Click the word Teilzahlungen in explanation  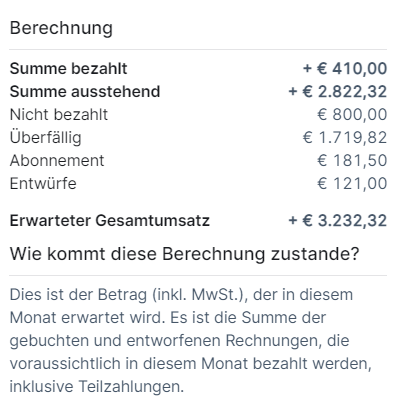tap(131, 387)
